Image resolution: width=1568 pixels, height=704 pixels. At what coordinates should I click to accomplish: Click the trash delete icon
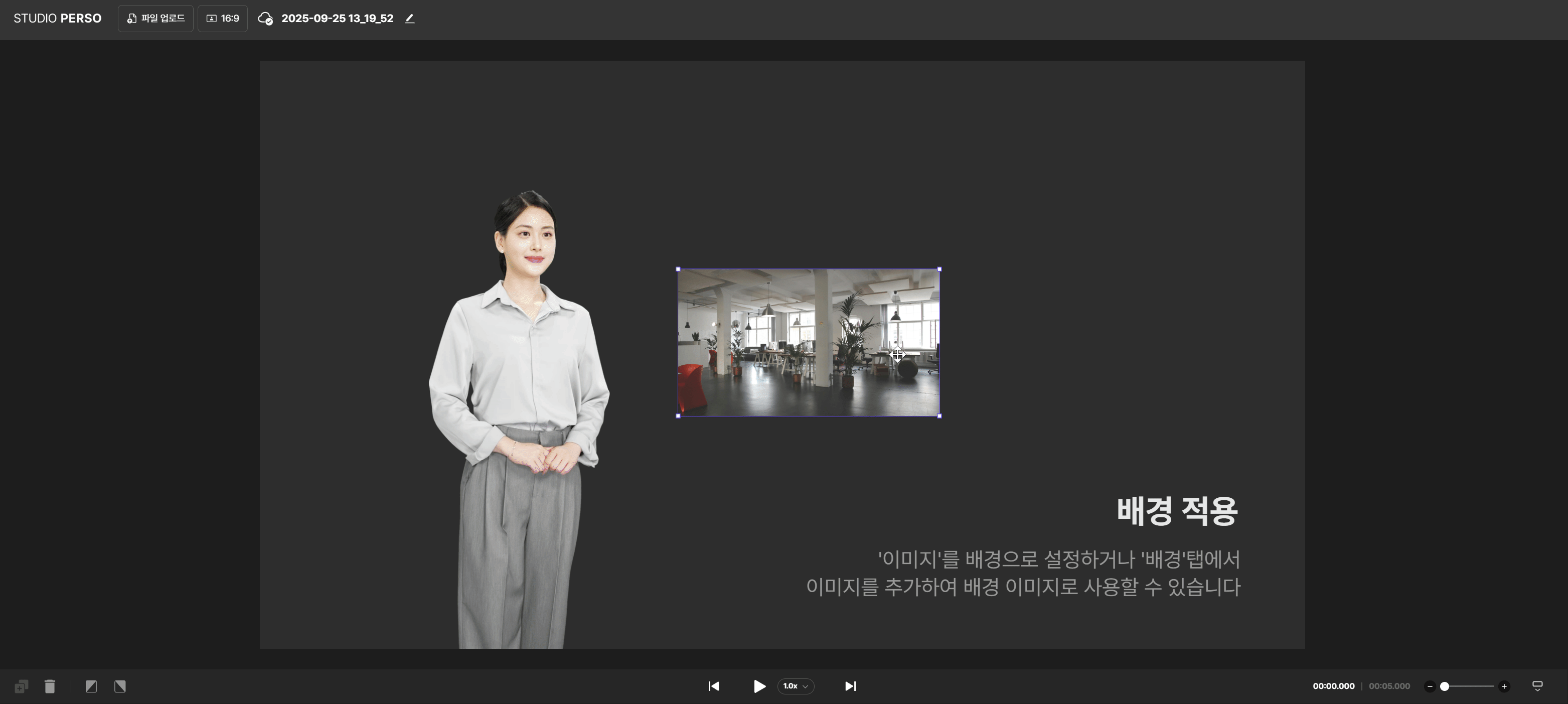[x=50, y=686]
